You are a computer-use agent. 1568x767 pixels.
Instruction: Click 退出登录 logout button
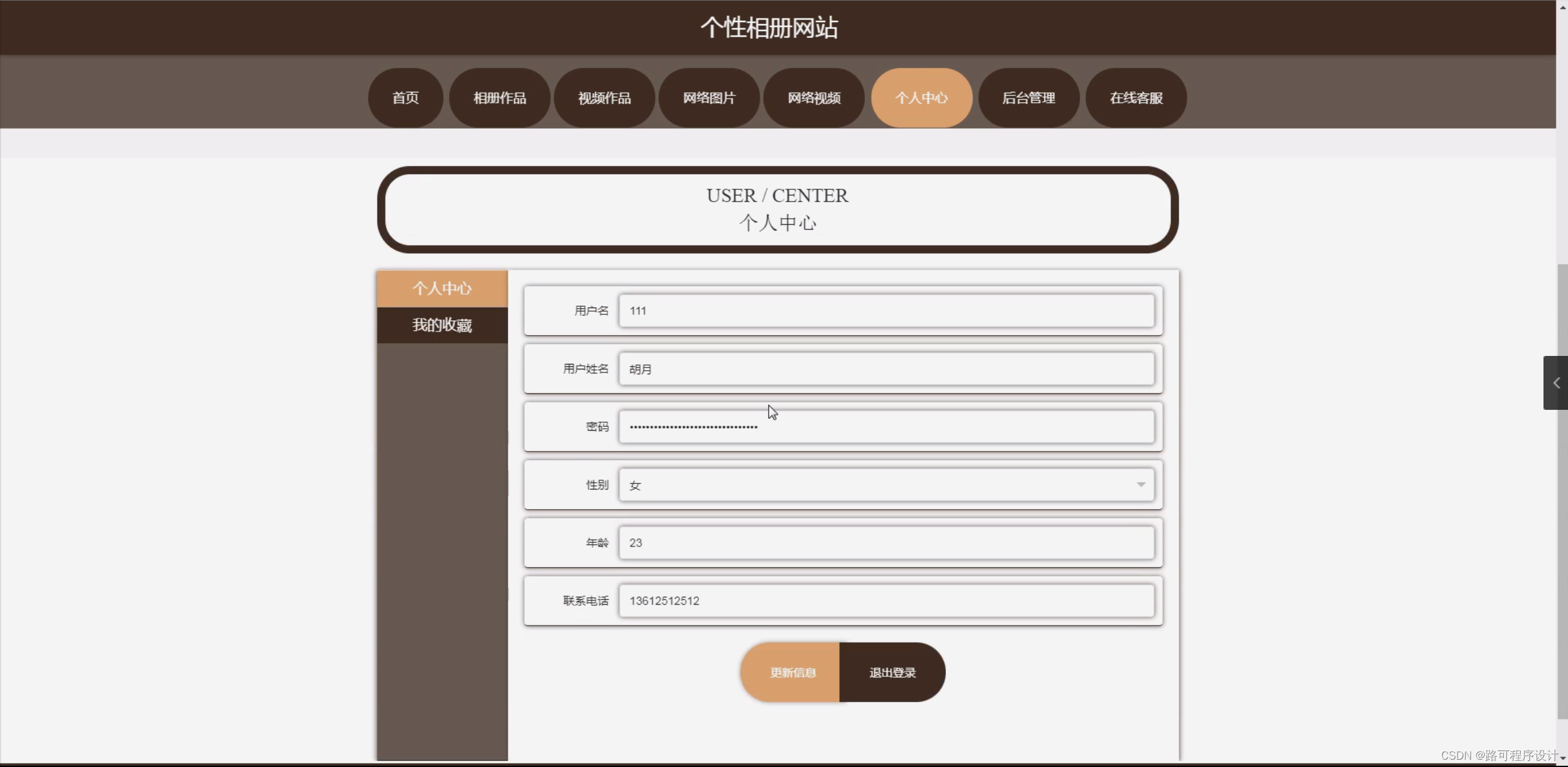coord(892,673)
